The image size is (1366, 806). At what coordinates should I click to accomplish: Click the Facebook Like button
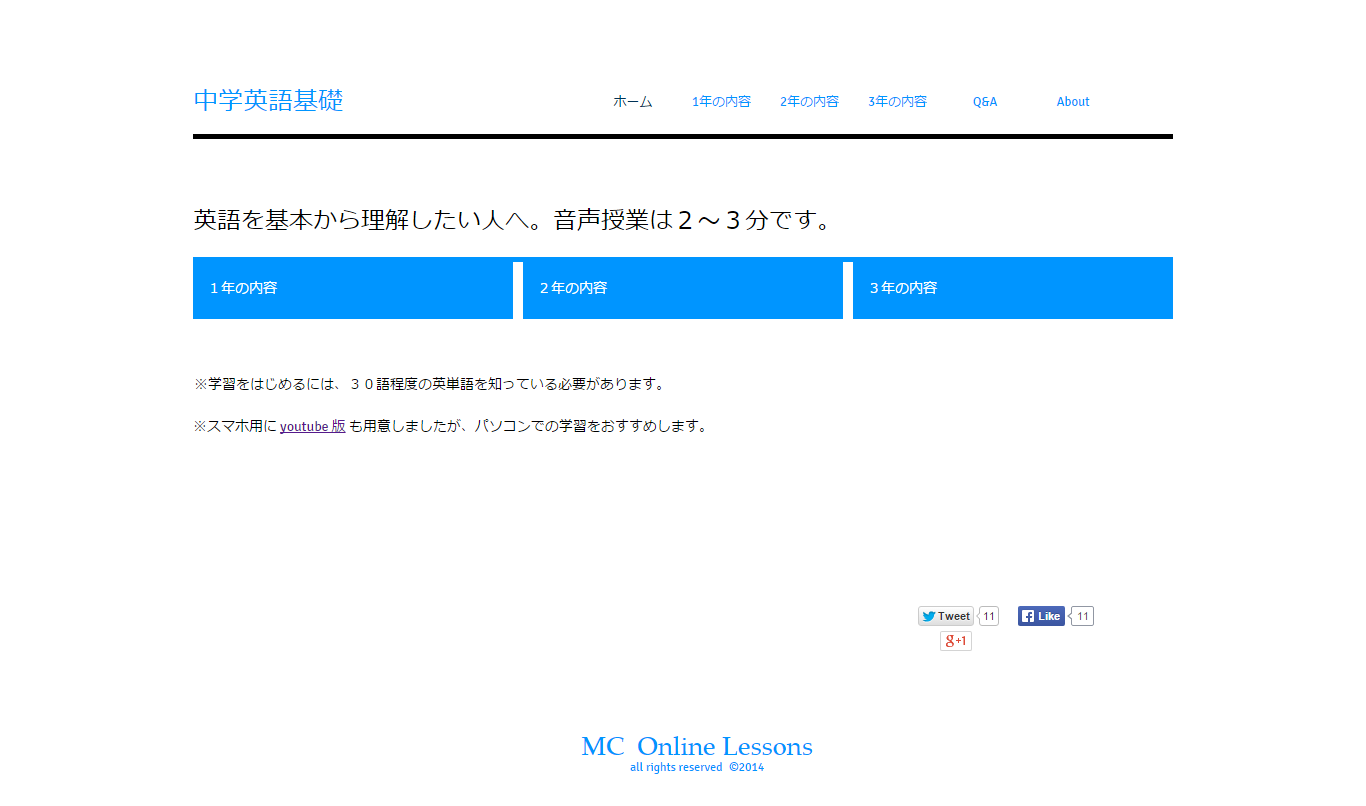tap(1041, 616)
